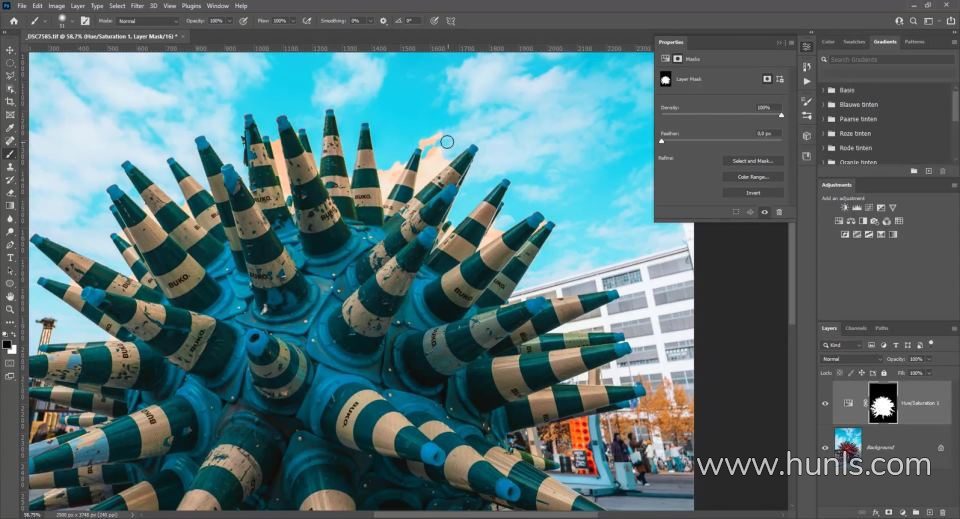Open the layer blend mode Normal dropdown
This screenshot has height=519, width=960.
point(850,359)
